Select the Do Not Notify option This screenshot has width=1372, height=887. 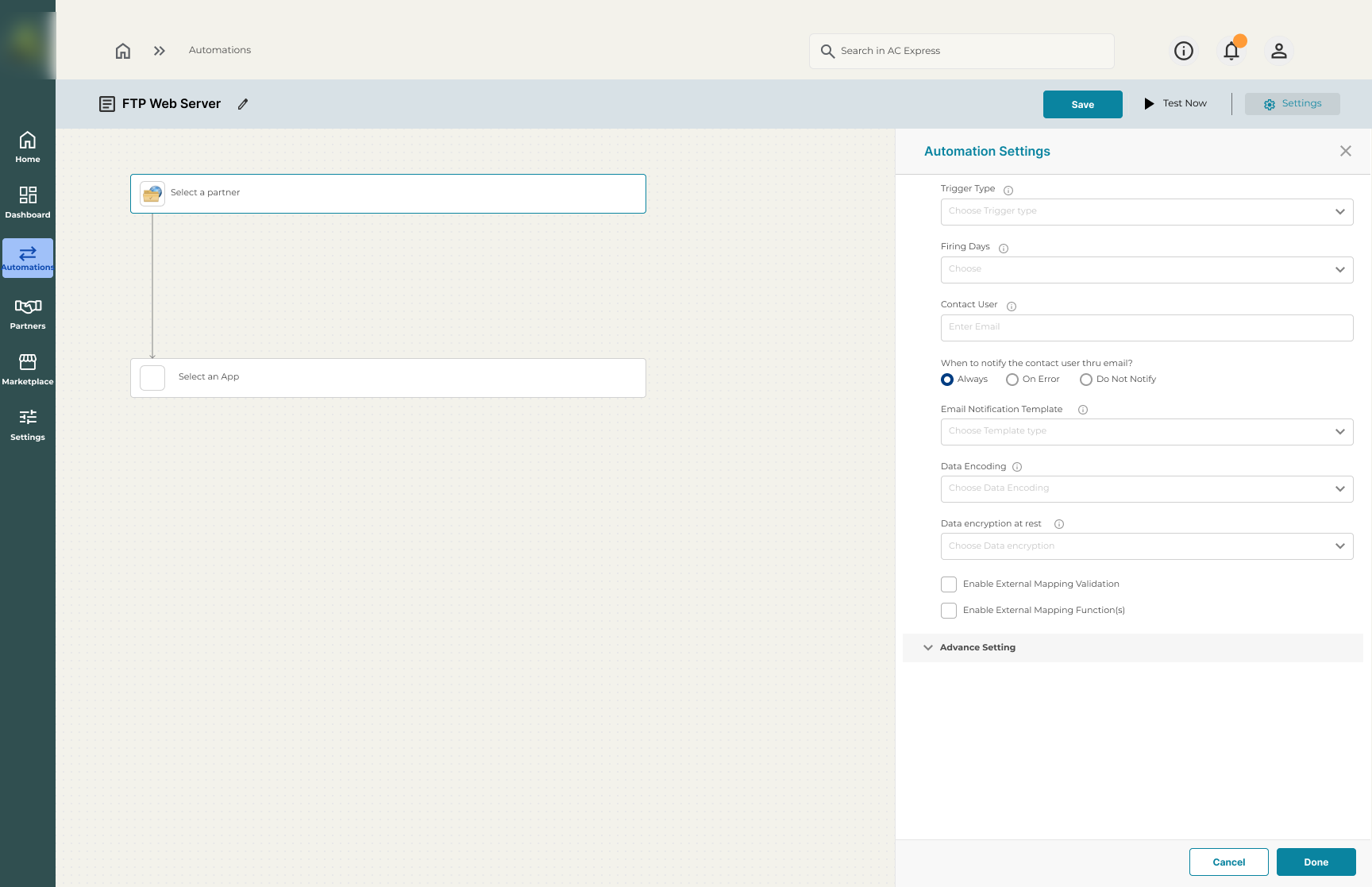(1086, 380)
